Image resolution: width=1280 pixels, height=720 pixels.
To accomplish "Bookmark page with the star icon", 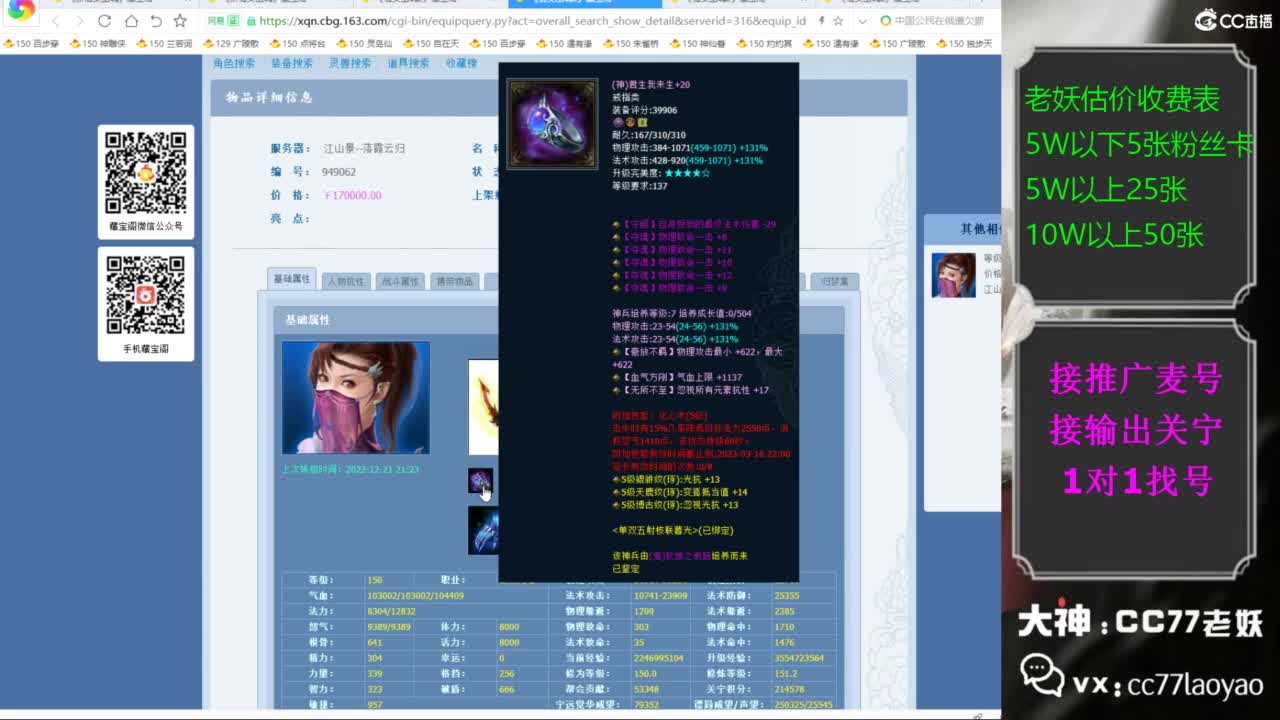I will tap(180, 21).
